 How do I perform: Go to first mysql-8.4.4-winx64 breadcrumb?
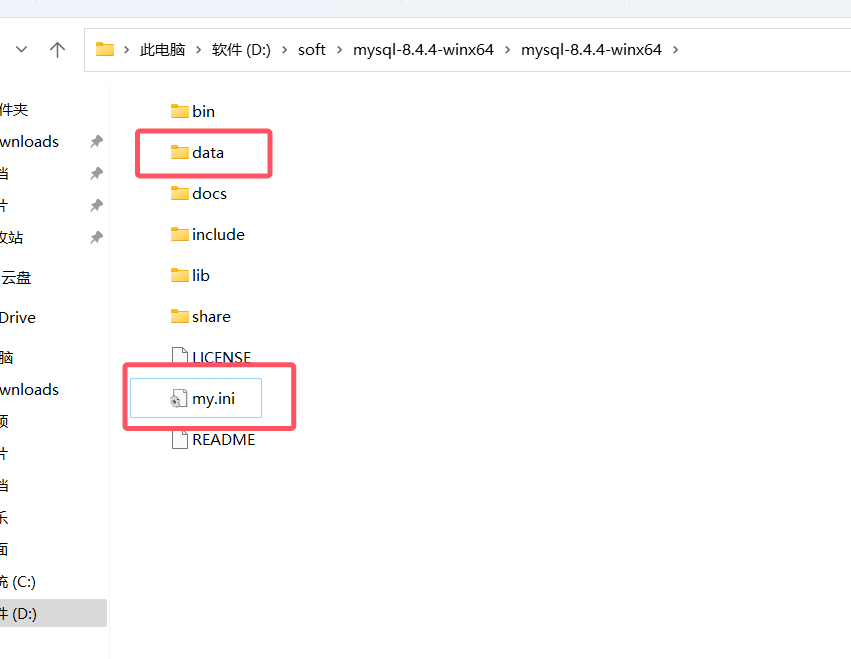(423, 50)
